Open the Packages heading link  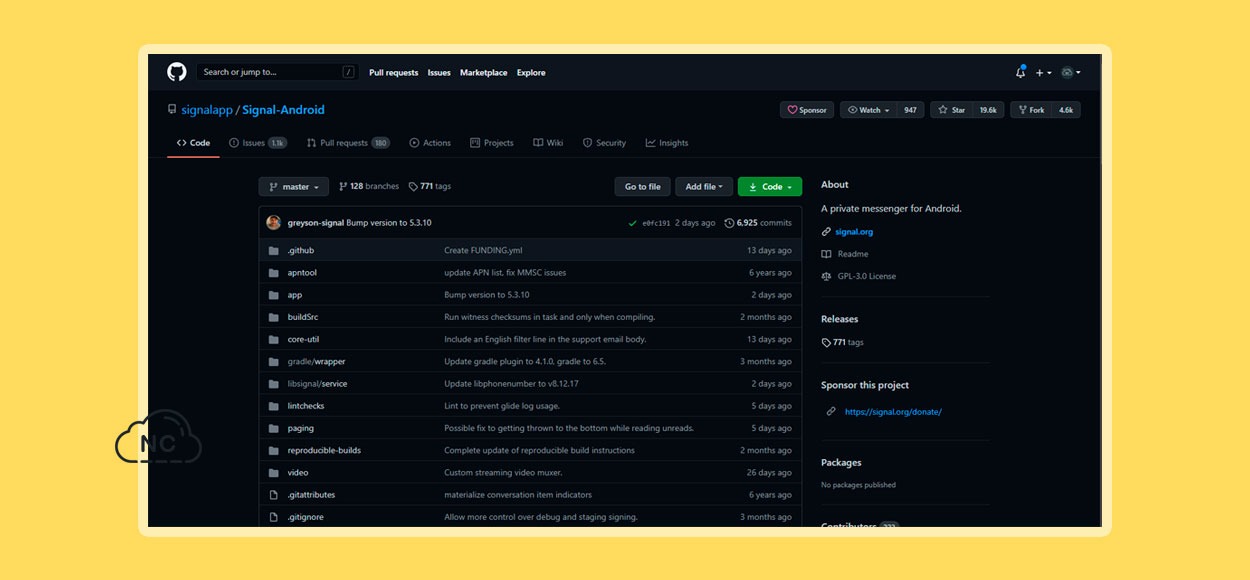[x=841, y=463]
